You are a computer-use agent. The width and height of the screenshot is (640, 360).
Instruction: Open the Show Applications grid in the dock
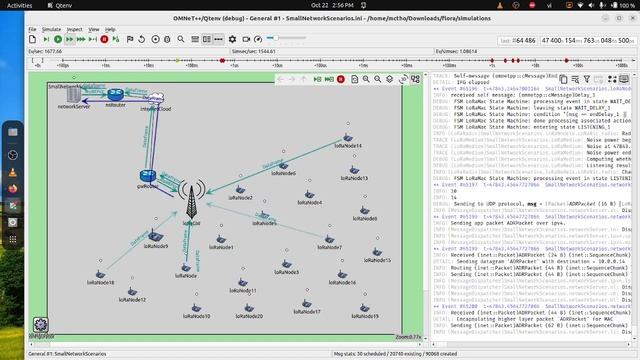(x=13, y=240)
